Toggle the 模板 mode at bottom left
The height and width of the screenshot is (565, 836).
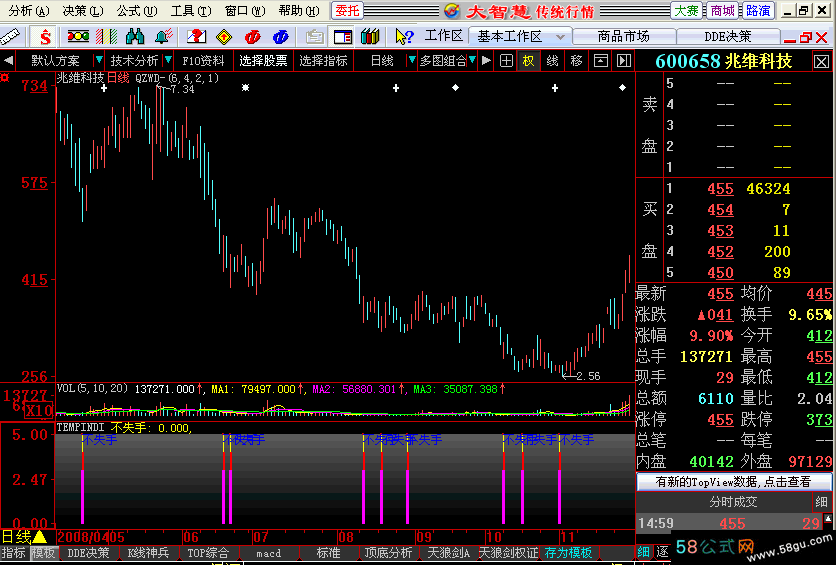43,553
